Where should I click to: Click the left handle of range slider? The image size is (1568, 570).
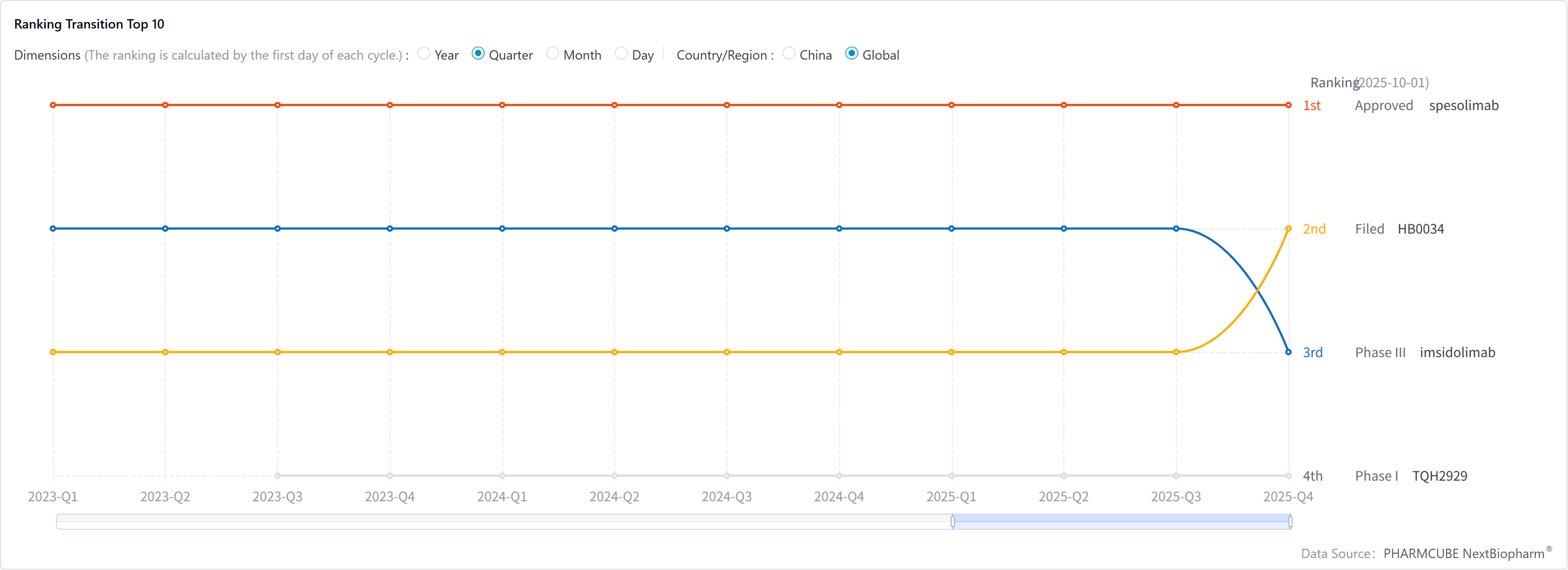(953, 521)
